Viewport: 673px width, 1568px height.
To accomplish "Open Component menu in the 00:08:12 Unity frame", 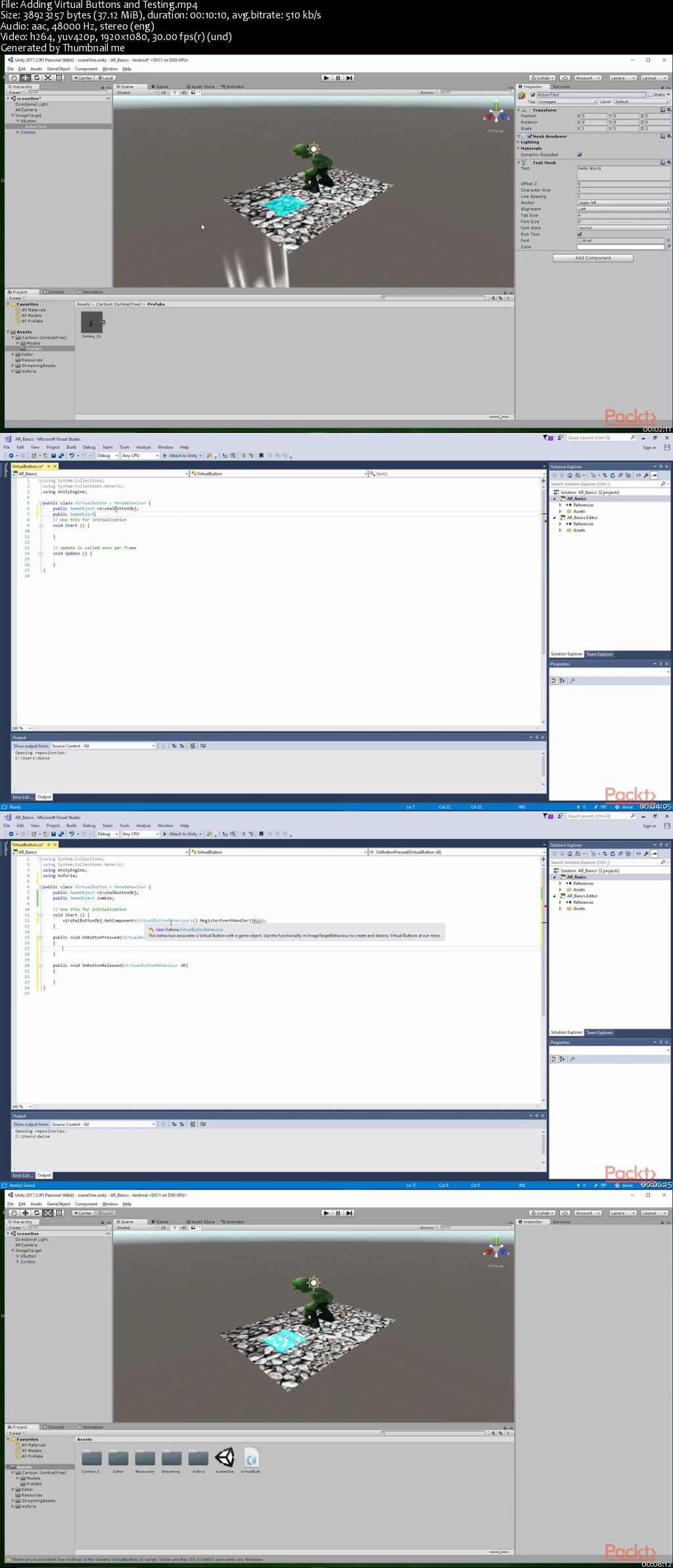I will 86,1204.
